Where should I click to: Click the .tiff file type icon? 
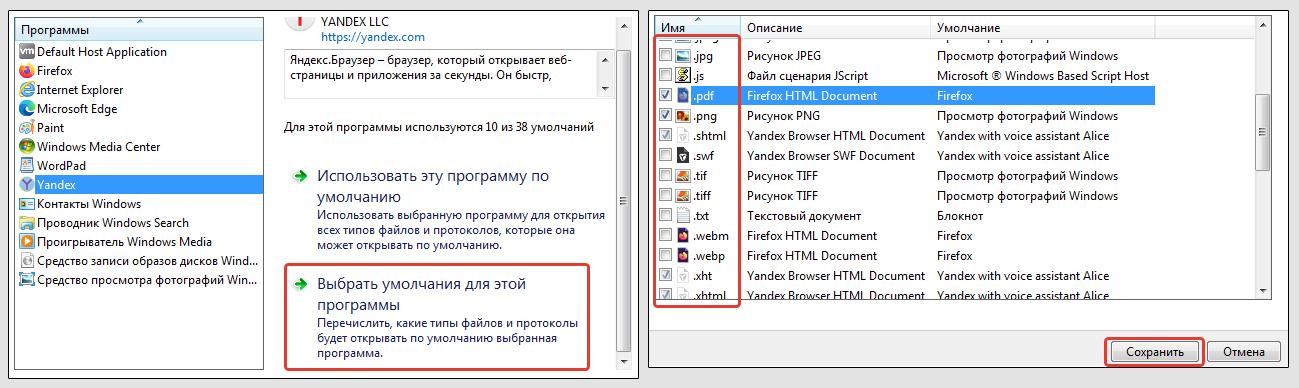[x=683, y=196]
